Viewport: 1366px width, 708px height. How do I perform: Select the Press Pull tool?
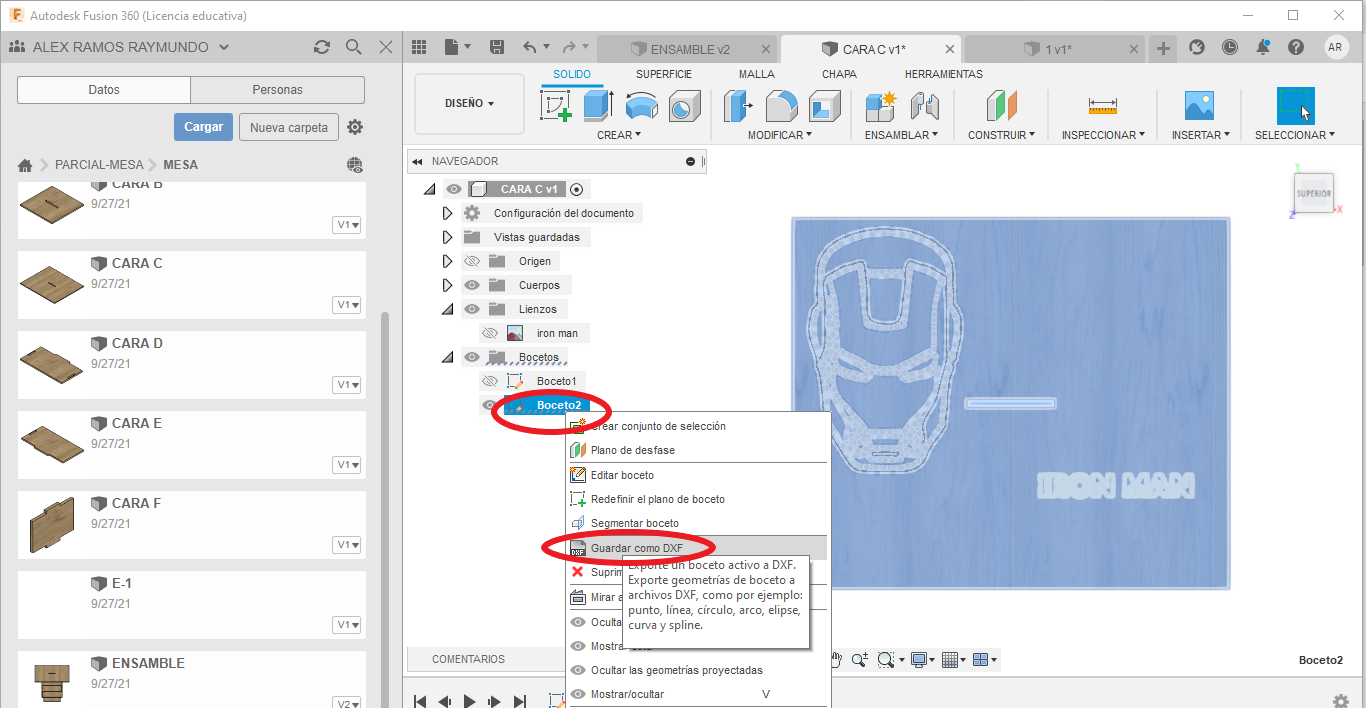click(738, 105)
